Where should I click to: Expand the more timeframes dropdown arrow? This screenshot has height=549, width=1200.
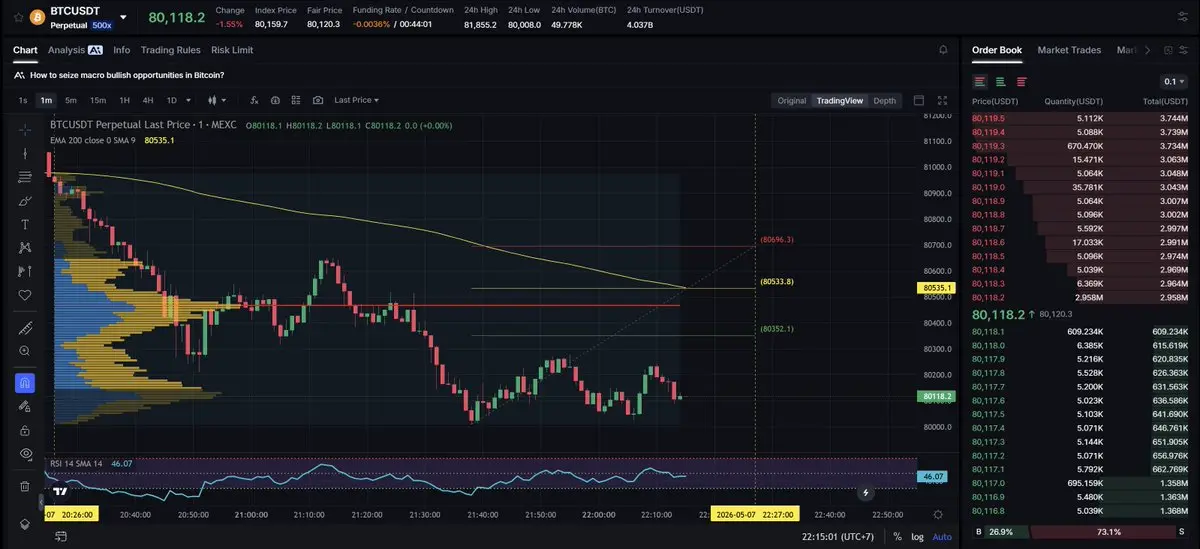point(190,100)
